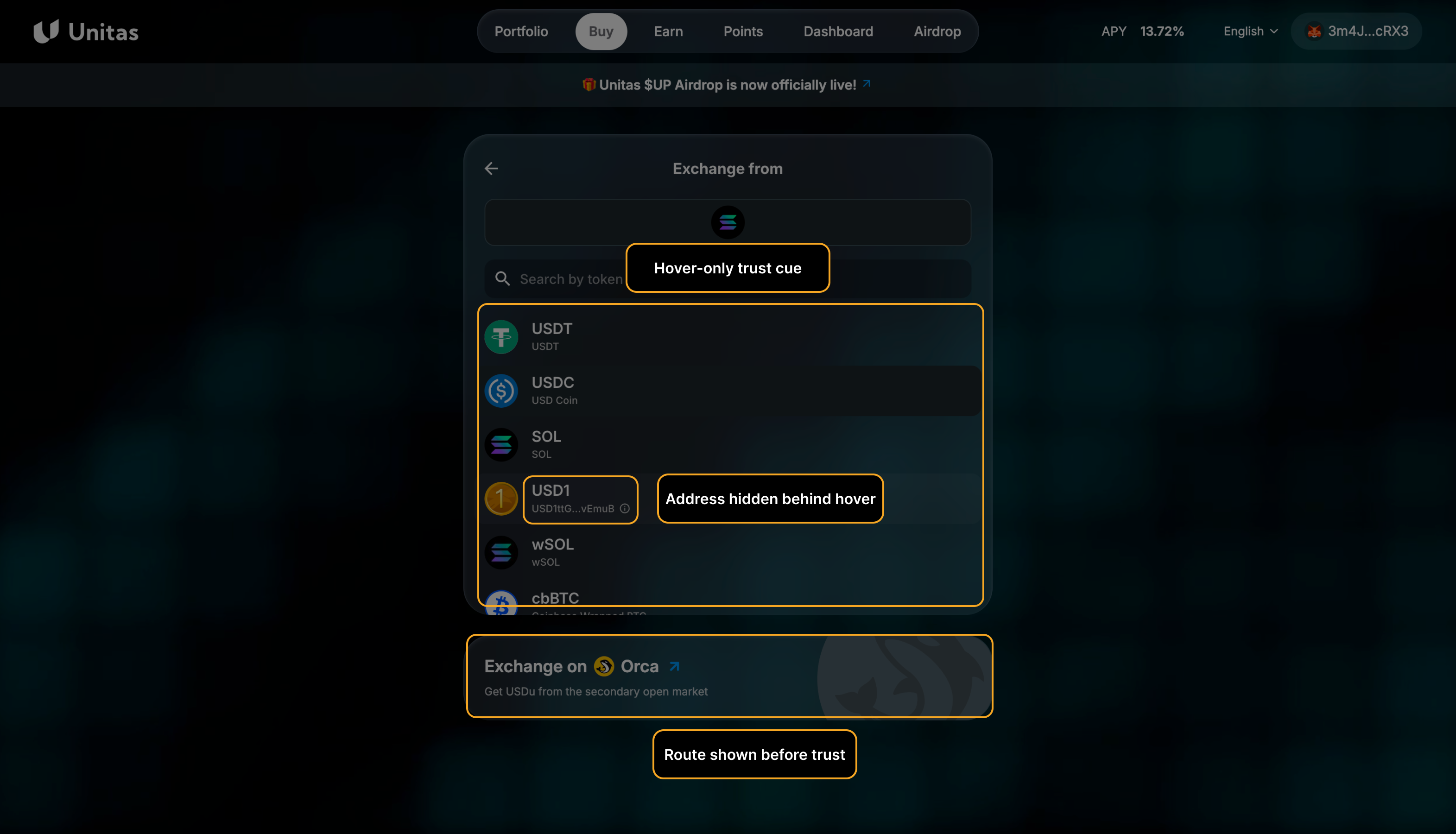
Task: Click the back arrow in Exchange from
Action: (491, 168)
